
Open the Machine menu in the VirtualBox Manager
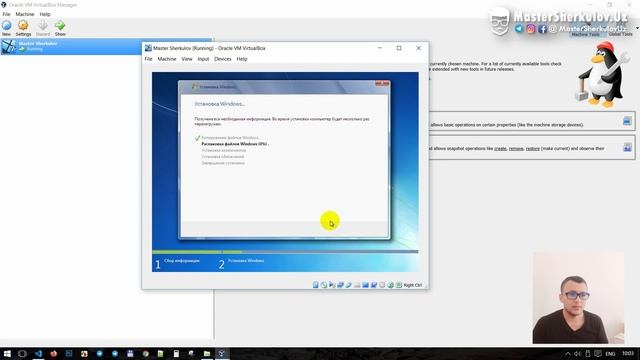point(25,14)
